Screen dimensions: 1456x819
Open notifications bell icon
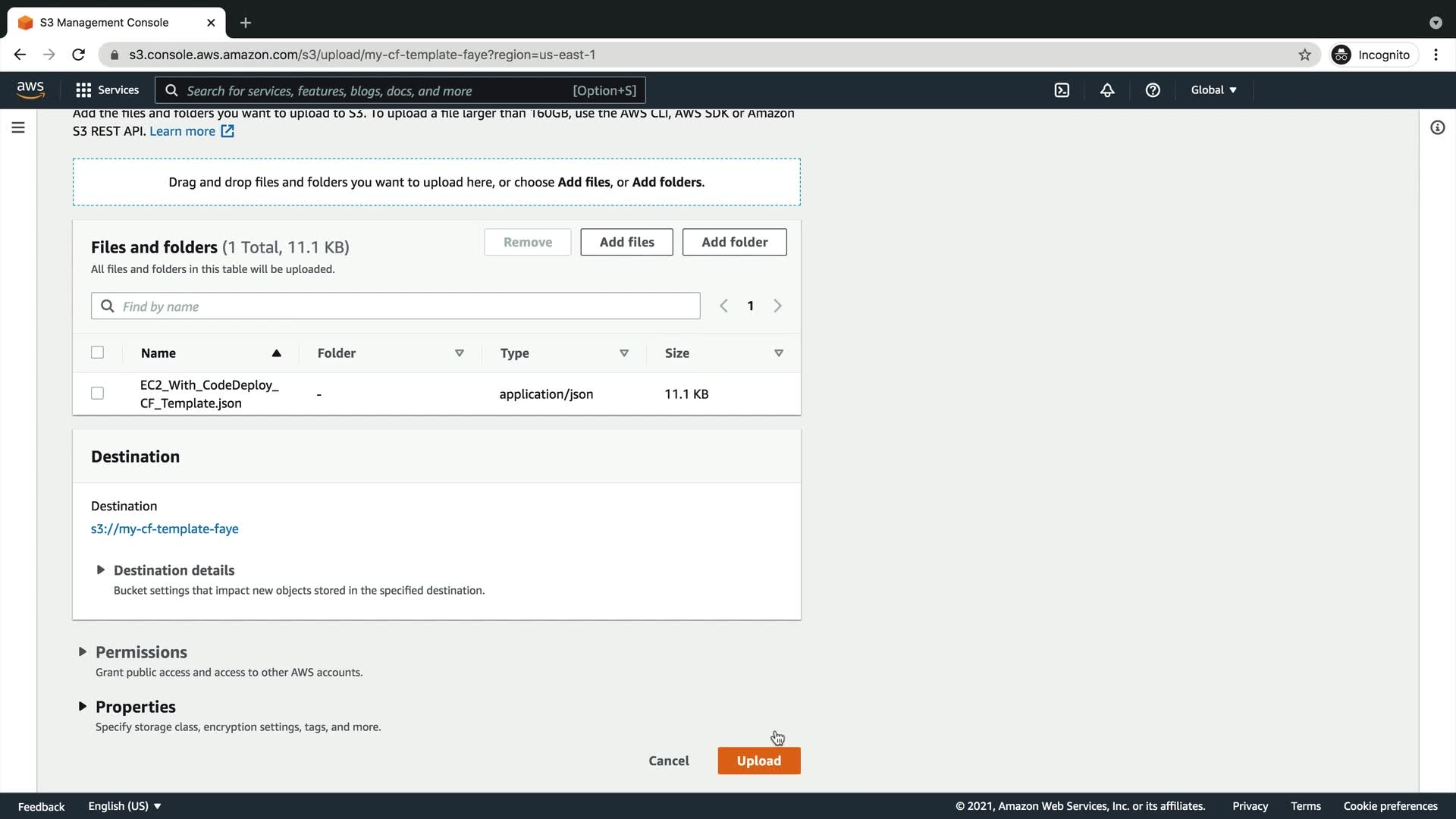coord(1107,90)
